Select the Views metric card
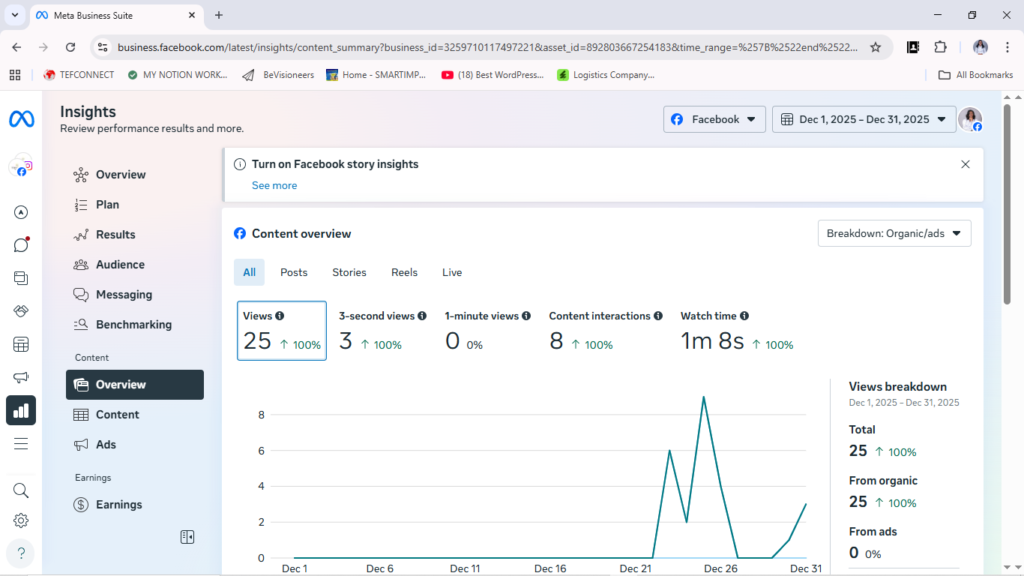Image resolution: width=1024 pixels, height=576 pixels. point(281,331)
